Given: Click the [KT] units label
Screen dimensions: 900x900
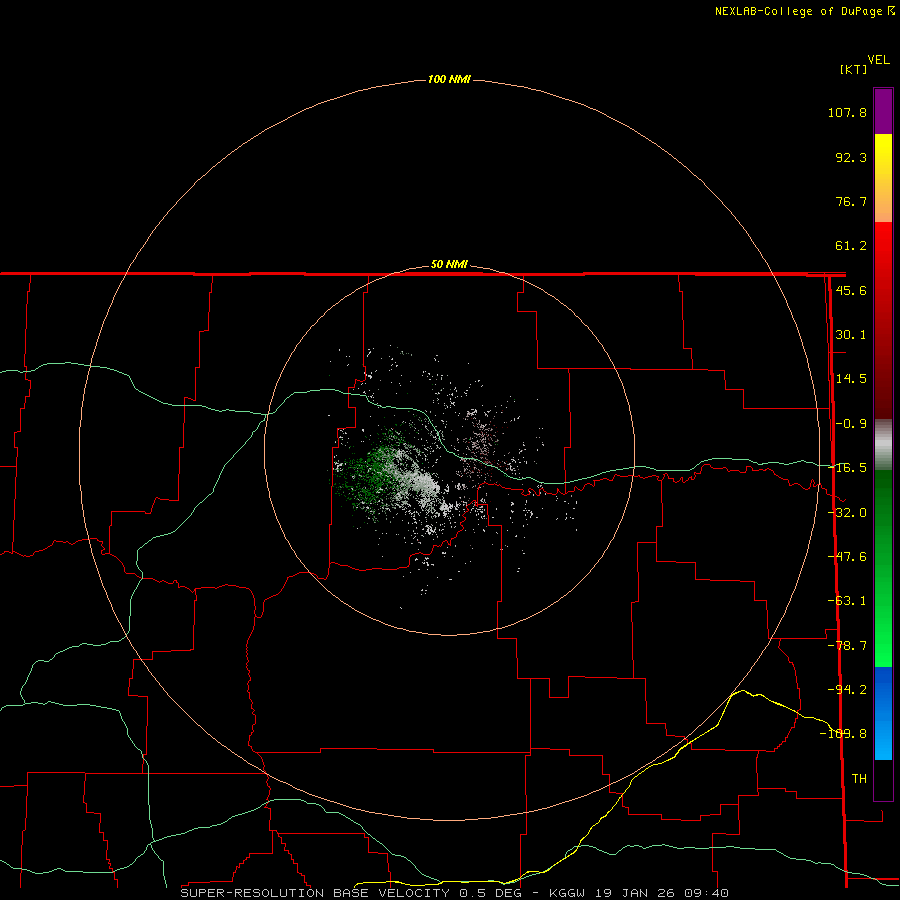Looking at the screenshot, I should tap(854, 69).
